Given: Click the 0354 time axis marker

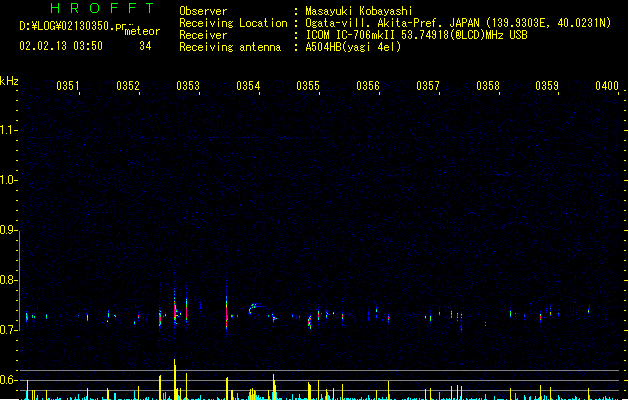Looking at the screenshot, I should click(x=248, y=85).
